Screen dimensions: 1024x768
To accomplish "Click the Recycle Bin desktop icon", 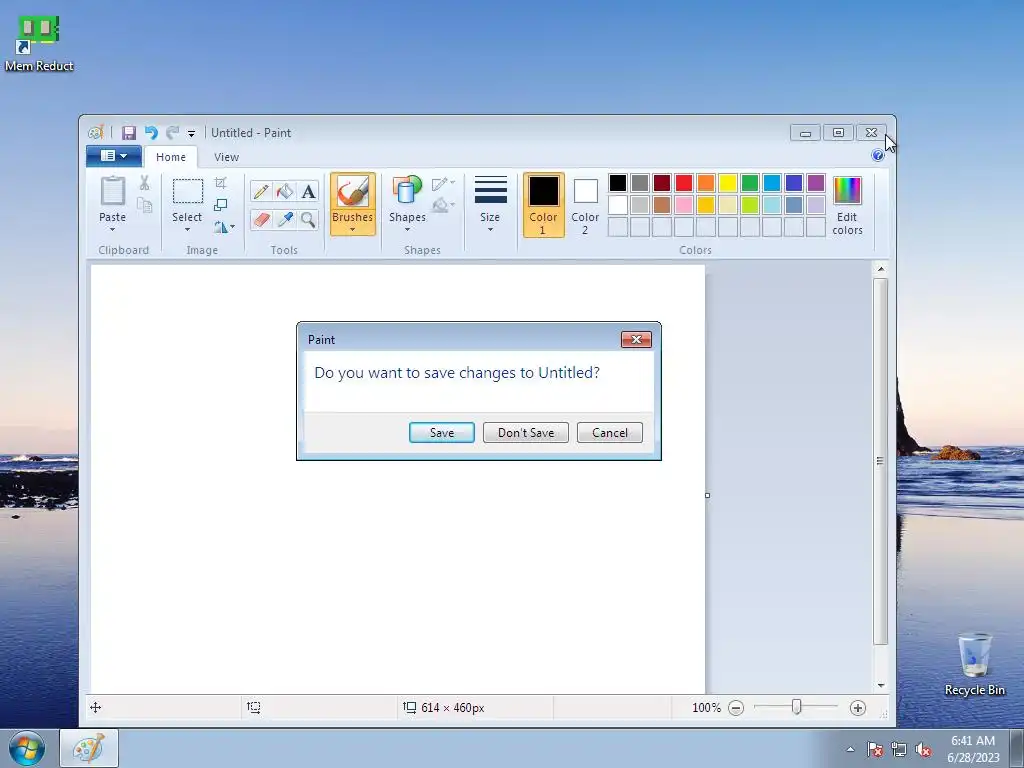I will 975,664.
